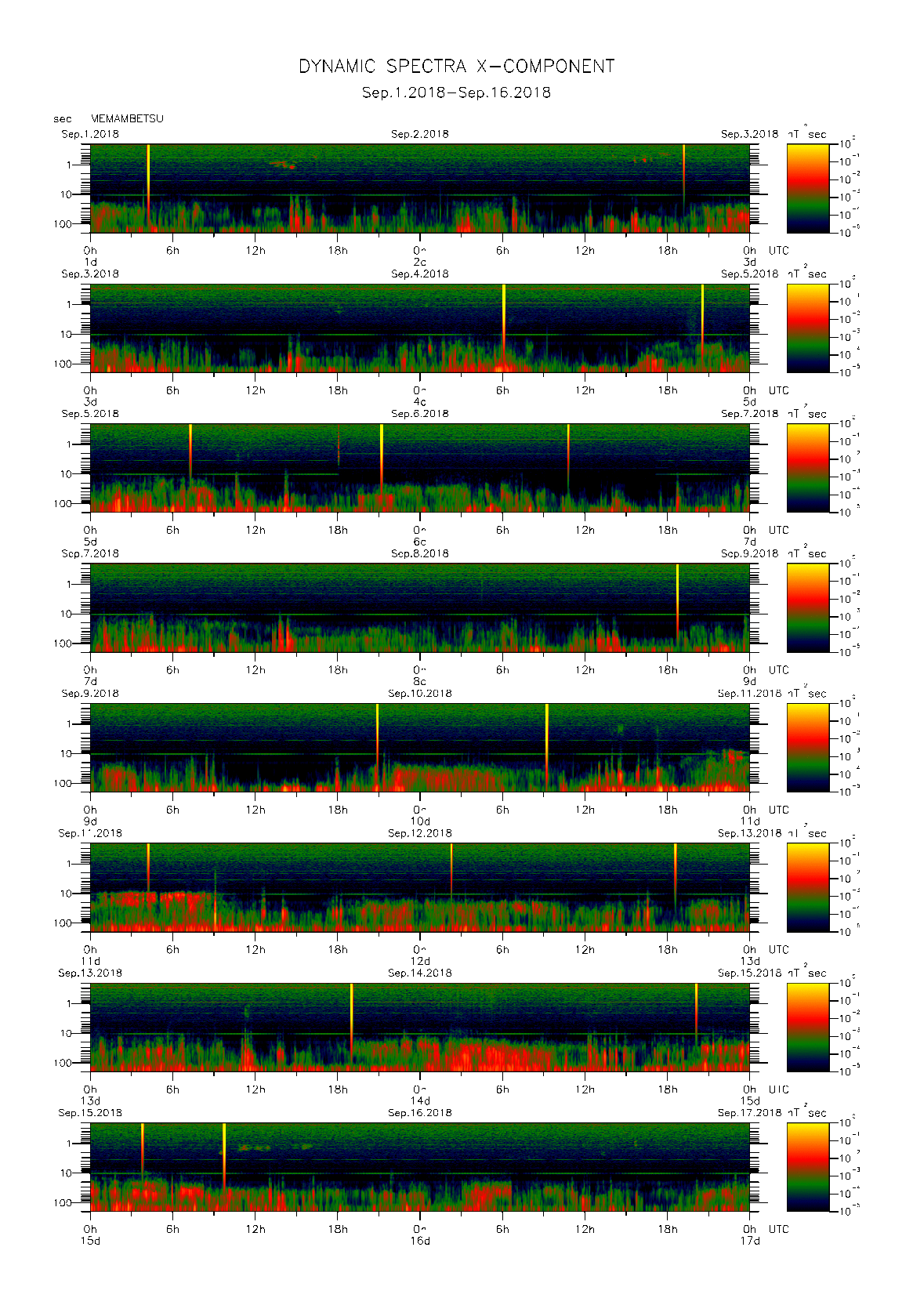Click the Sep.14.2018 date label

tap(420, 973)
